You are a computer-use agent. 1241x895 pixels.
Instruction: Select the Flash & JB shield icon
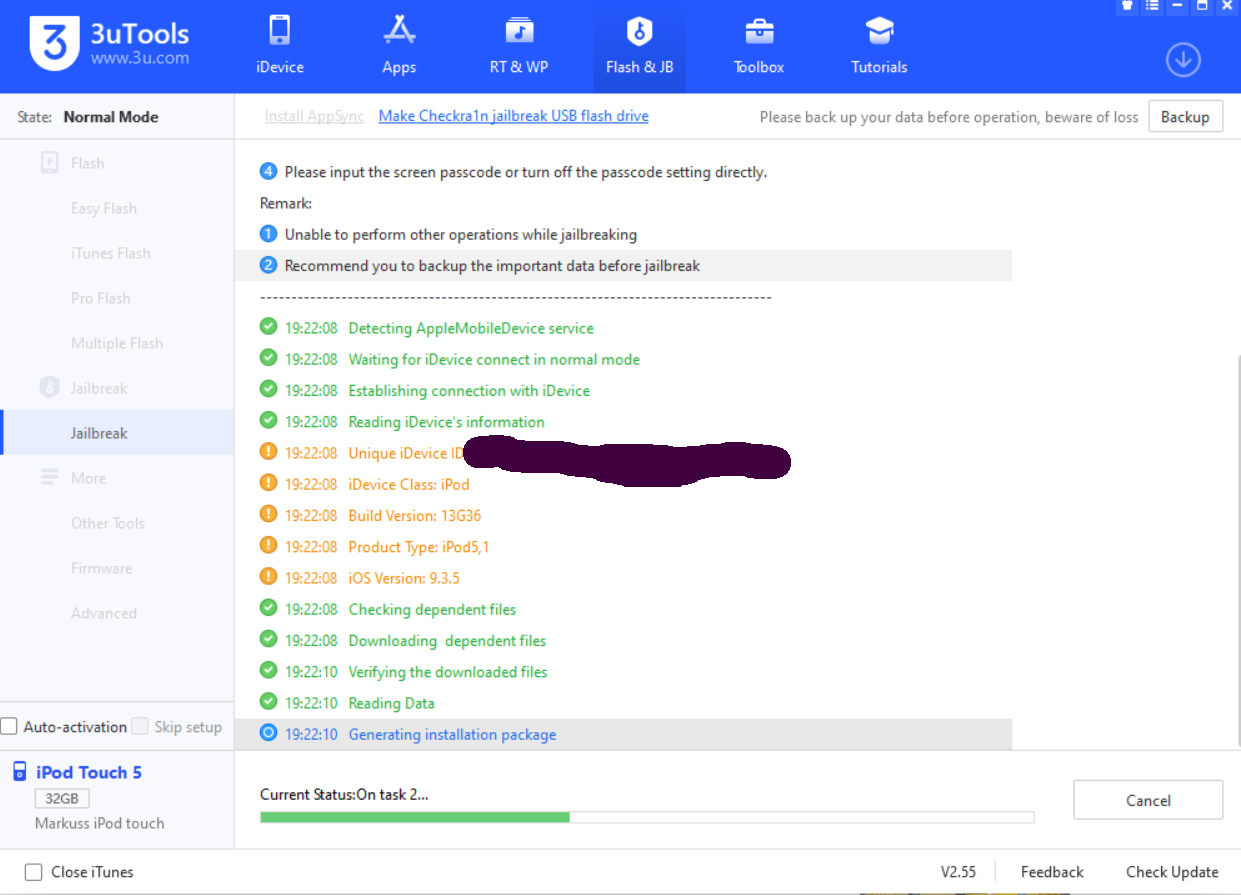tap(639, 31)
